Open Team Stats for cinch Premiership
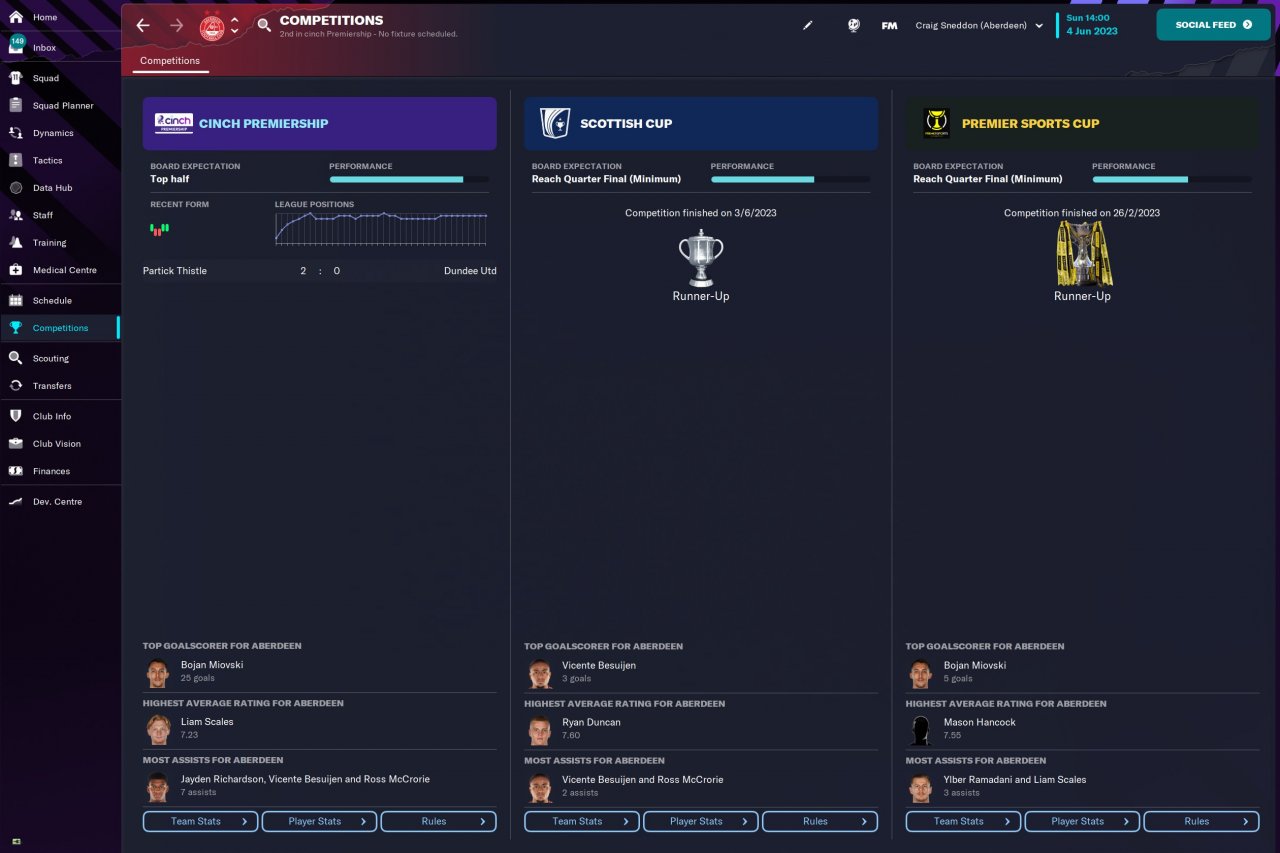The width and height of the screenshot is (1280, 853). pyautogui.click(x=200, y=821)
